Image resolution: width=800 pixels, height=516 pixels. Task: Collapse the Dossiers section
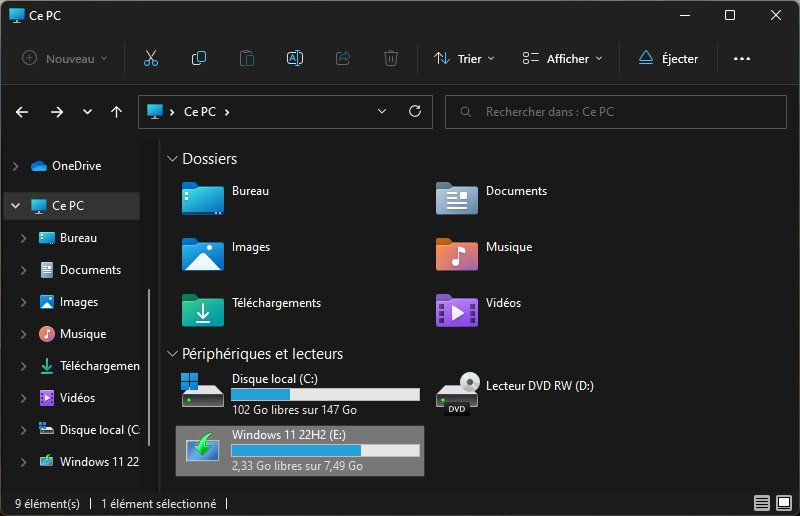tap(172, 159)
